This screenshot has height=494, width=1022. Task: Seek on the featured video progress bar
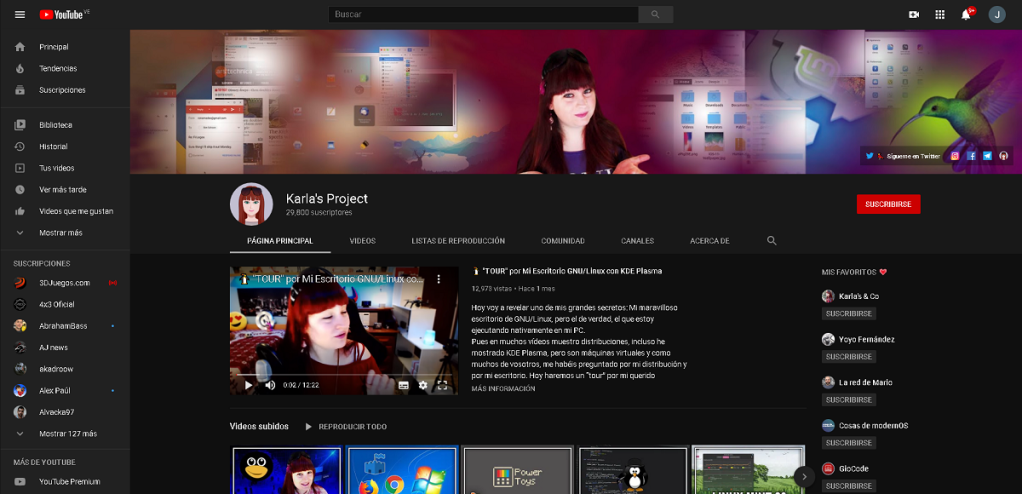coord(345,375)
